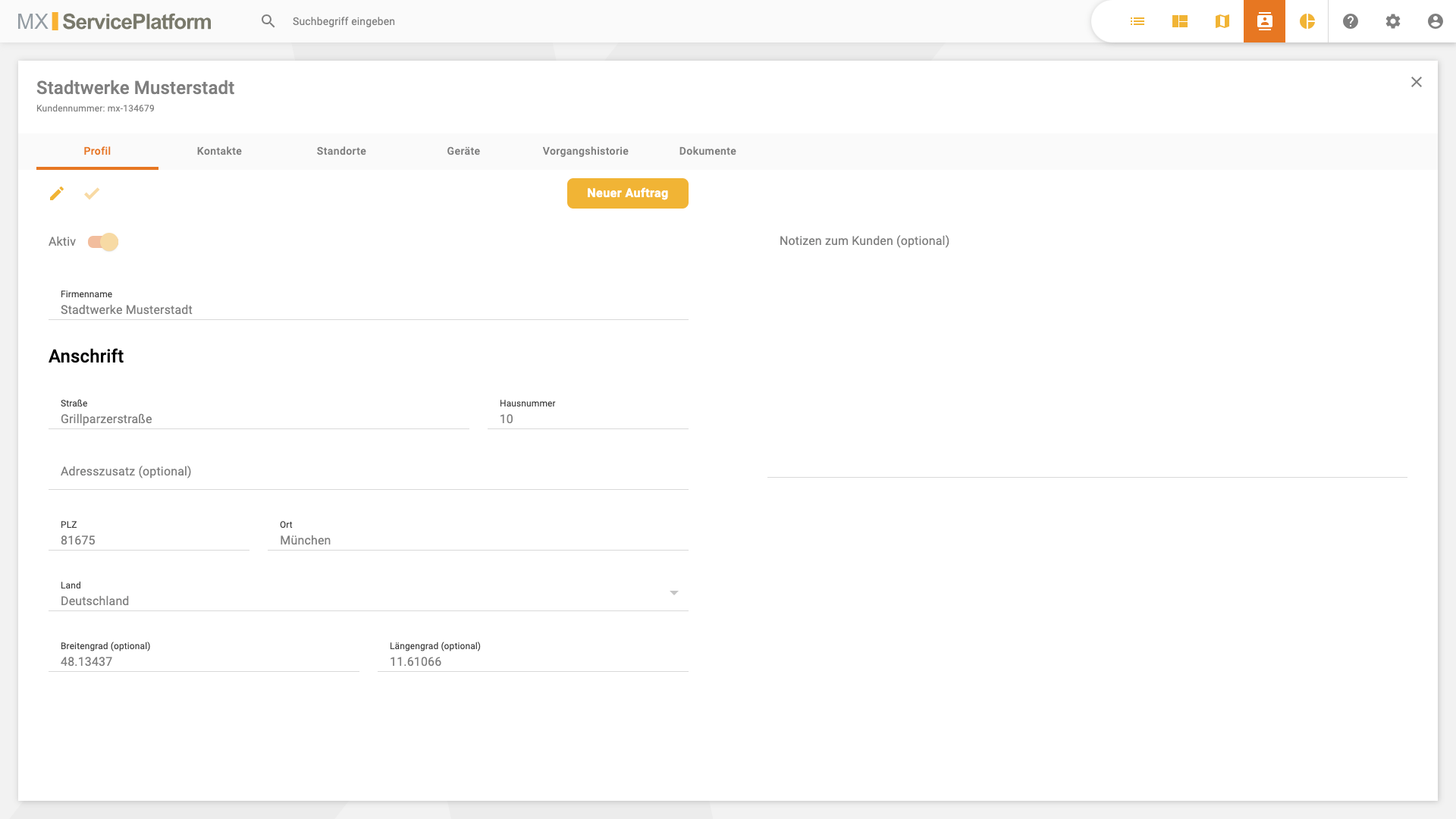Click the Anschrift section heading

tap(86, 356)
